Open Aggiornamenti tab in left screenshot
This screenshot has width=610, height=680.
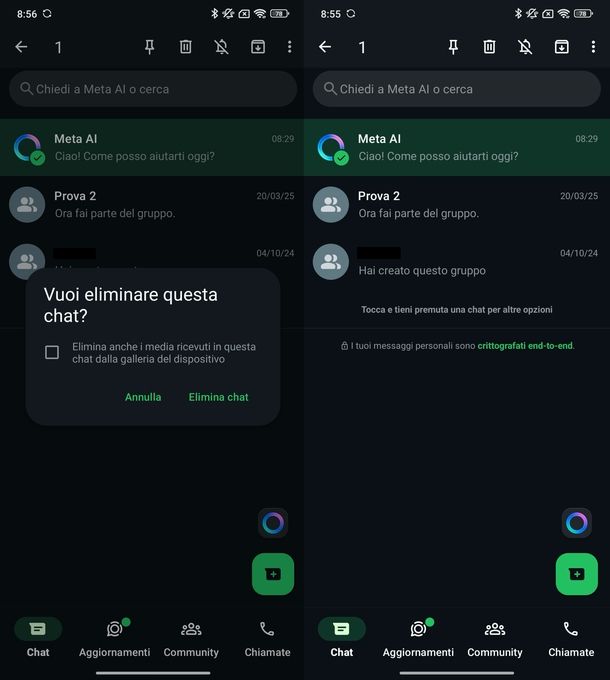pyautogui.click(x=114, y=640)
